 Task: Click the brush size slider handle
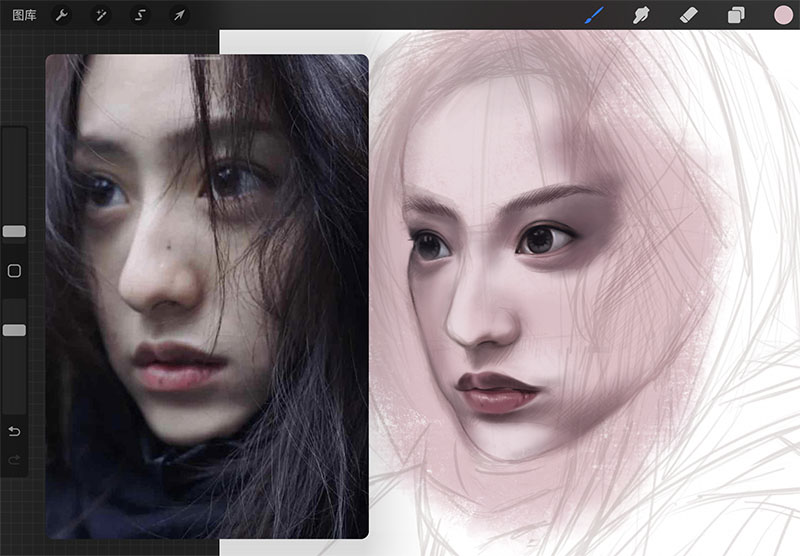click(14, 232)
